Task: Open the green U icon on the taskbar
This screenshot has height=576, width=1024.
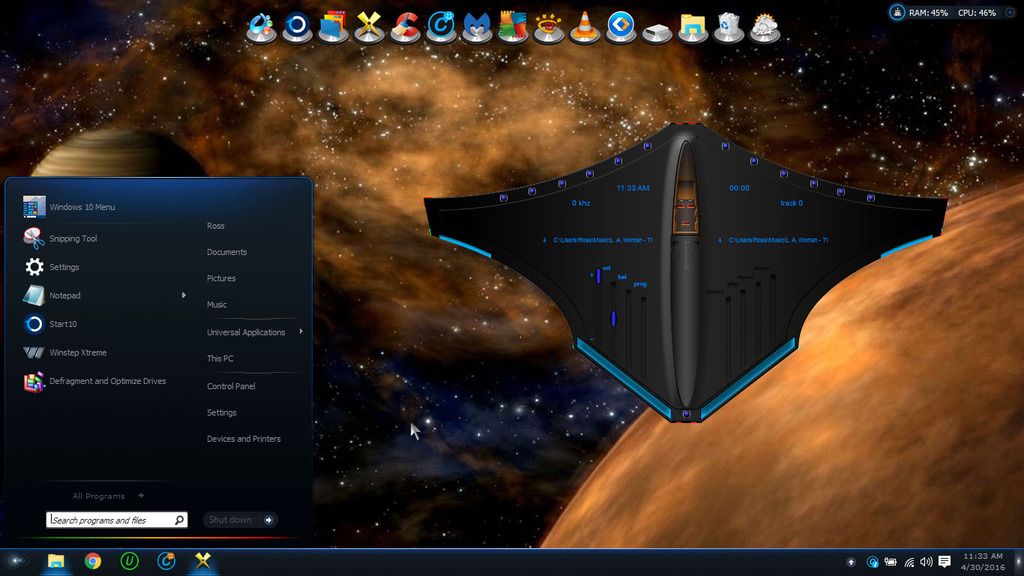Action: coord(129,561)
